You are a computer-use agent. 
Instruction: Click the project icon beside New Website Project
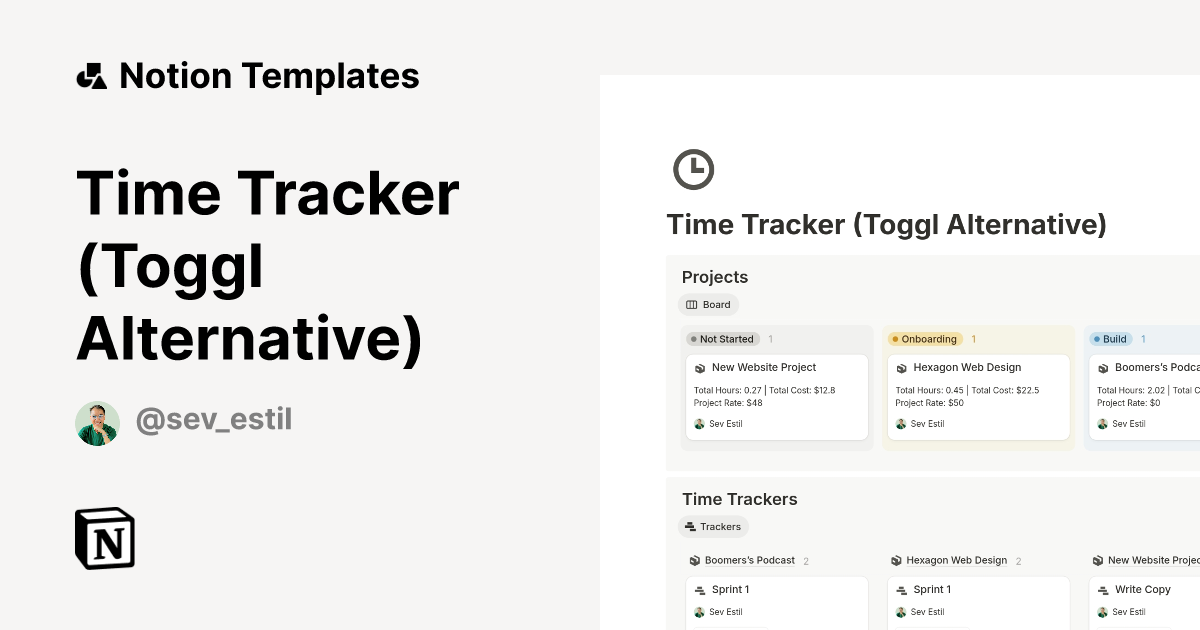pos(698,367)
